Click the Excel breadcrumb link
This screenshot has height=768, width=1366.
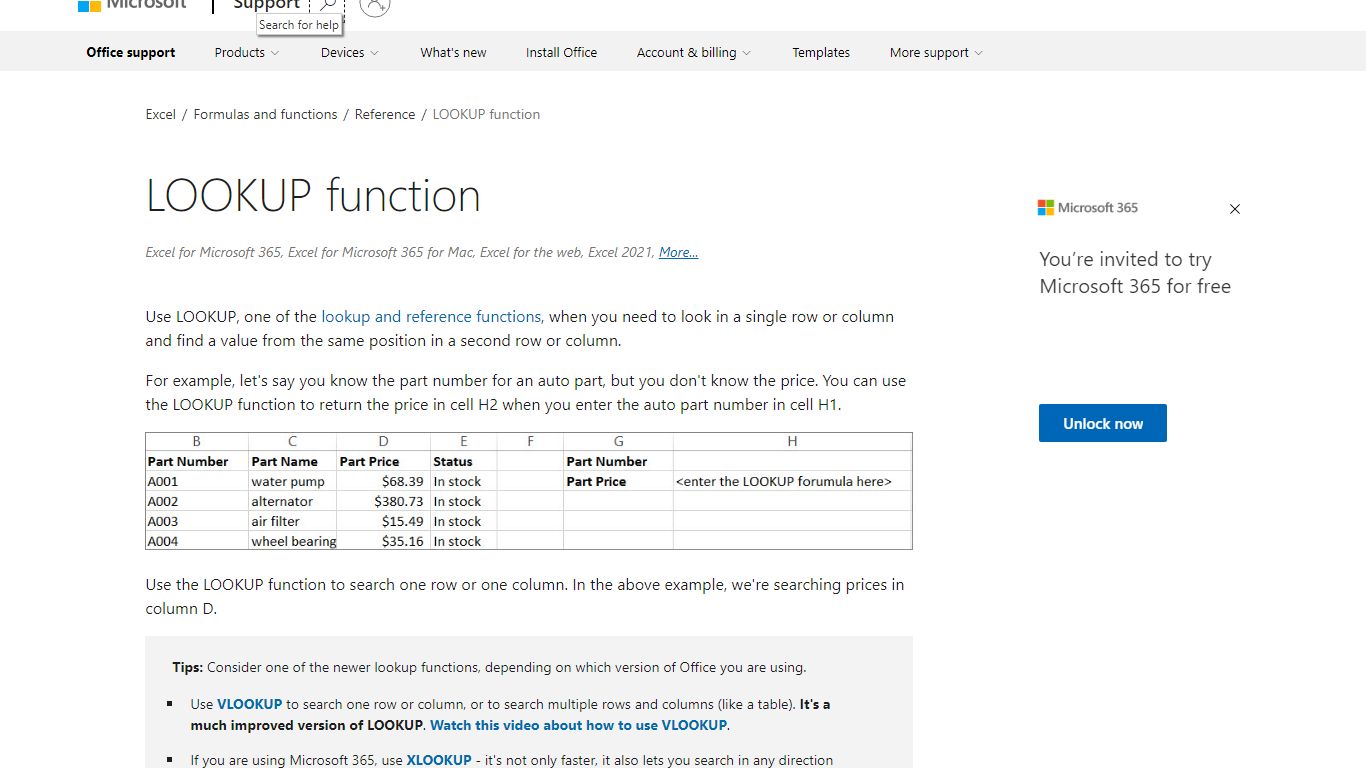pos(160,114)
